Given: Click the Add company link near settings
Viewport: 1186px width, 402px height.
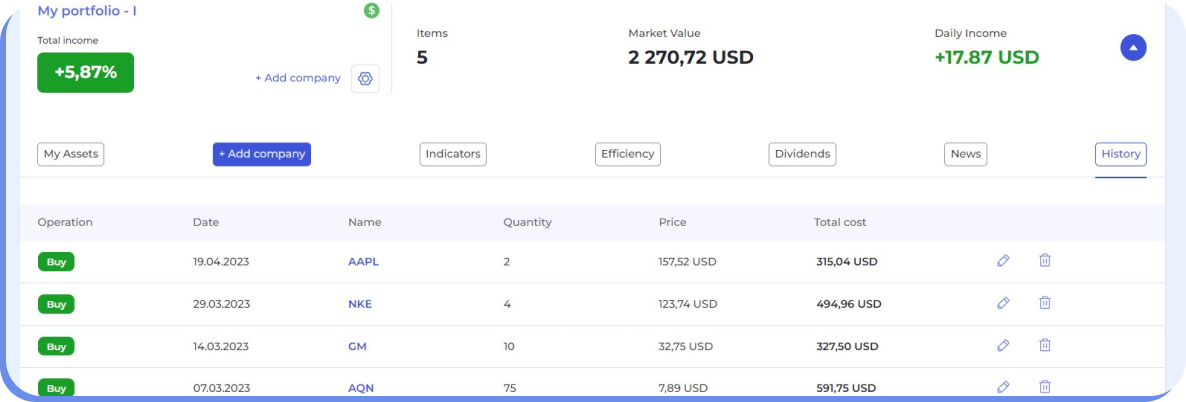Looking at the screenshot, I should pos(297,78).
